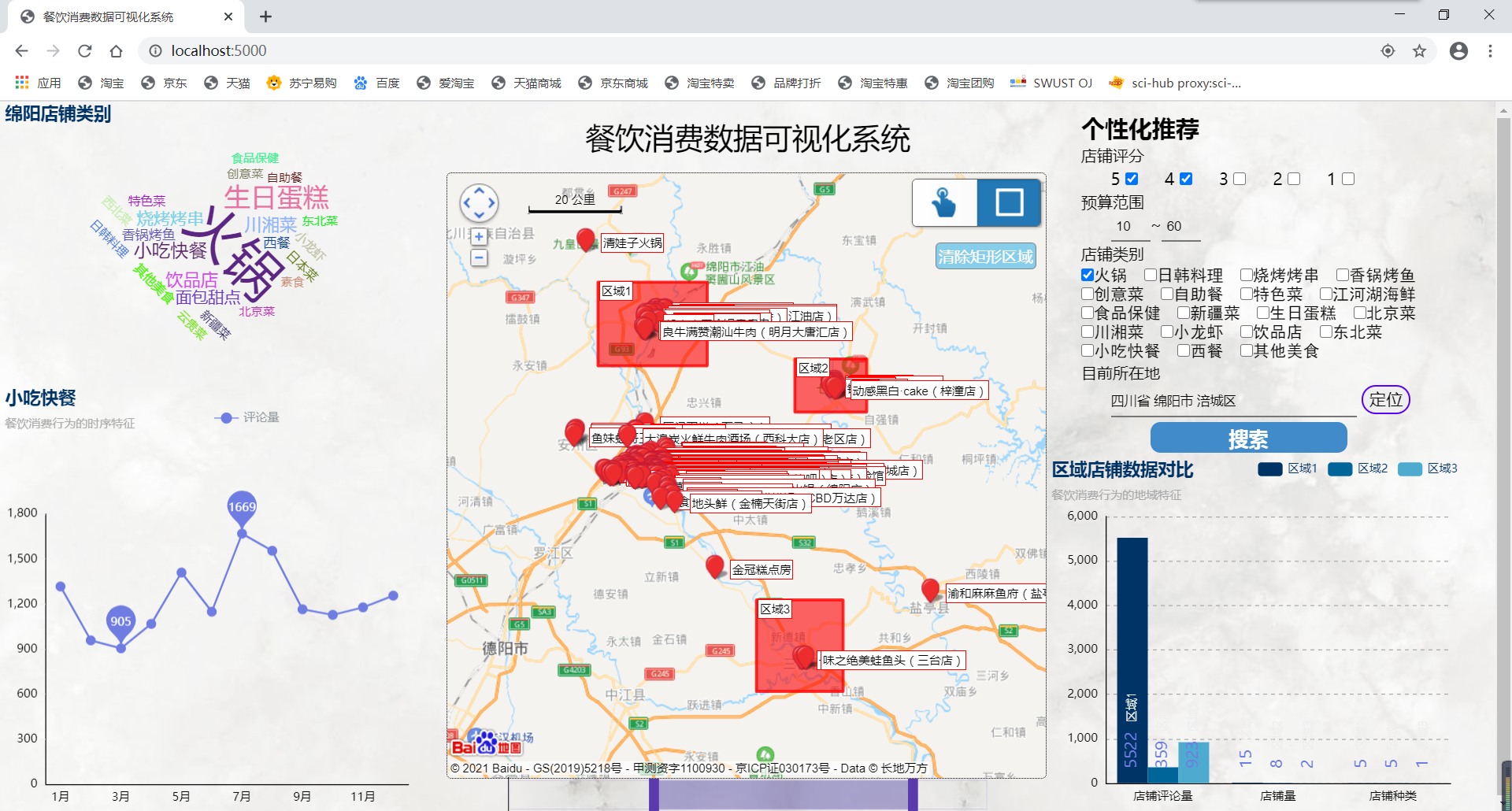Go back to previous page
This screenshot has width=1512, height=811.
pos(21,50)
